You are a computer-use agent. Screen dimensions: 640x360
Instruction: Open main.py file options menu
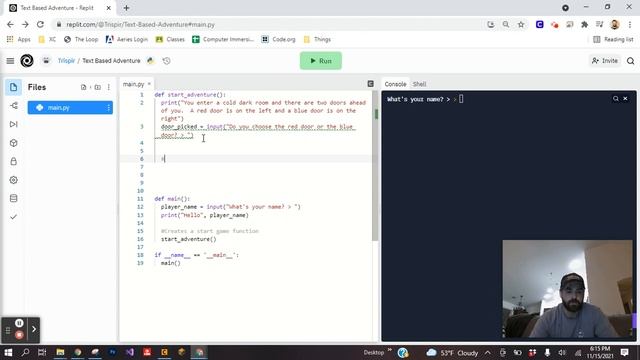point(109,108)
